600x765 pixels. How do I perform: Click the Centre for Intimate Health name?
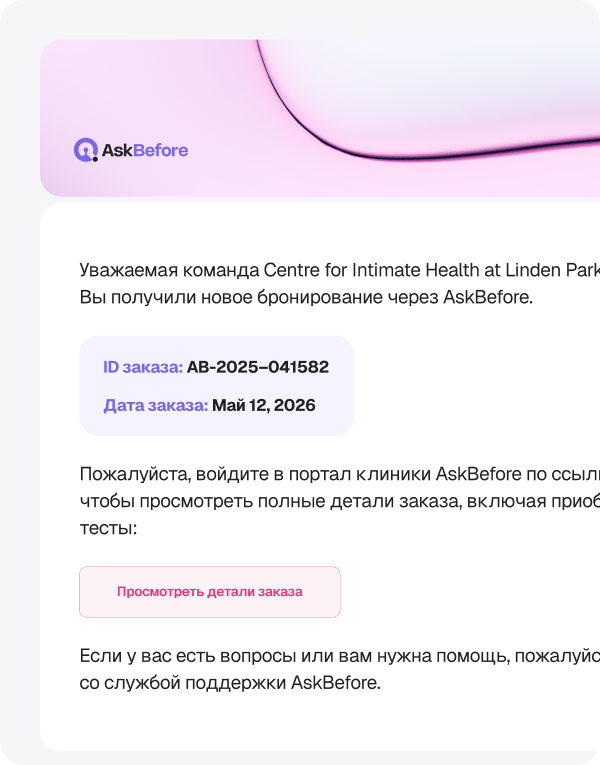[432, 270]
